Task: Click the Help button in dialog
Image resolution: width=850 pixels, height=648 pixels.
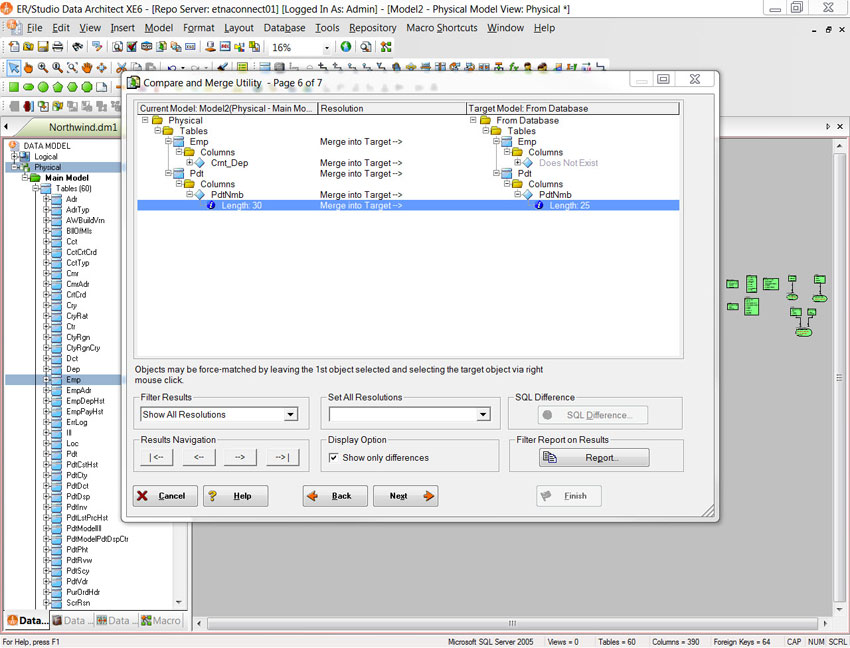Action: click(x=235, y=496)
